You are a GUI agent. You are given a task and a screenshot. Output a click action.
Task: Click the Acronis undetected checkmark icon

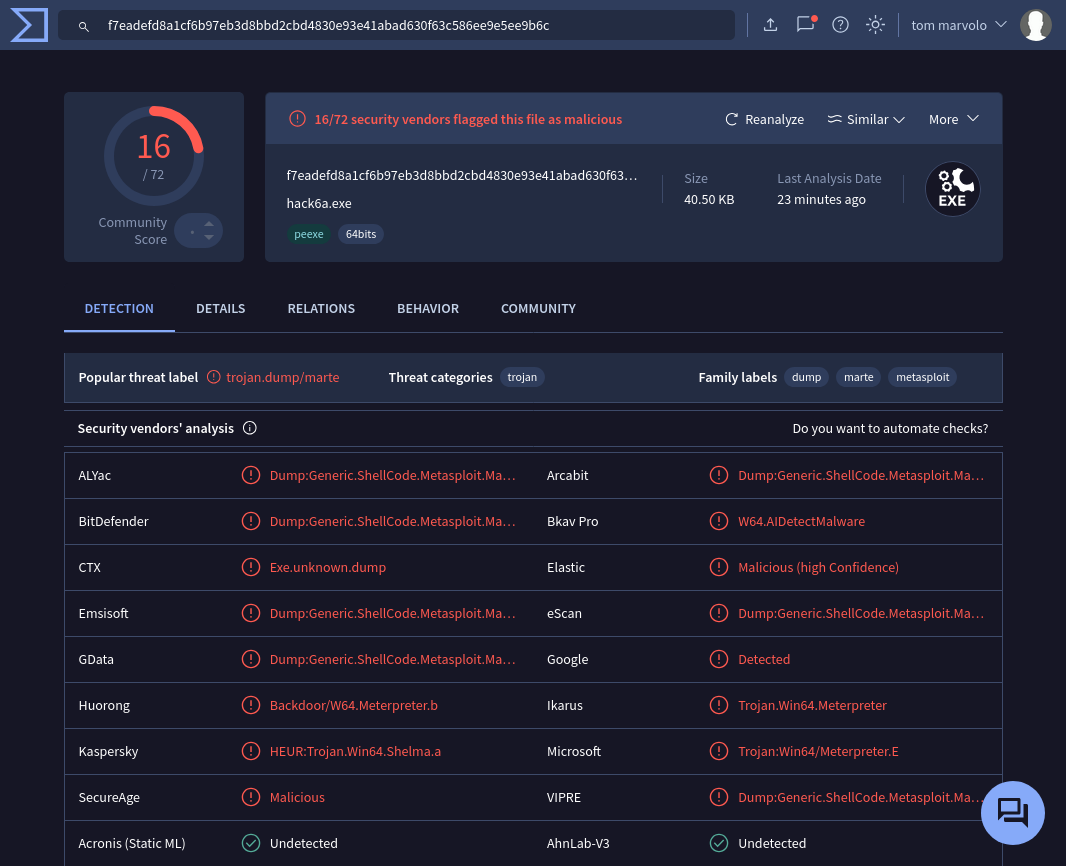coord(251,843)
